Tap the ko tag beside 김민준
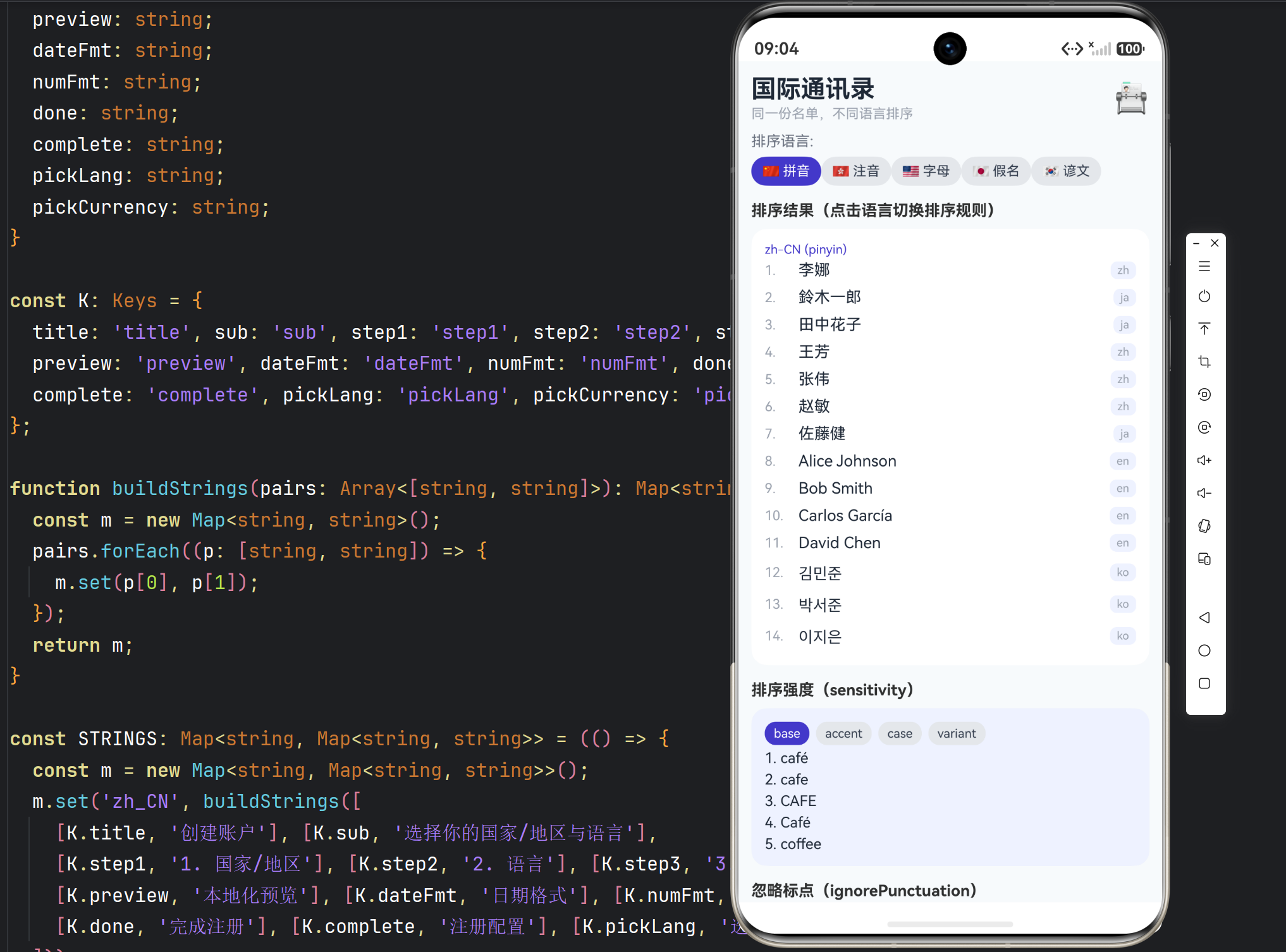Viewport: 1286px width, 952px height. click(1122, 572)
